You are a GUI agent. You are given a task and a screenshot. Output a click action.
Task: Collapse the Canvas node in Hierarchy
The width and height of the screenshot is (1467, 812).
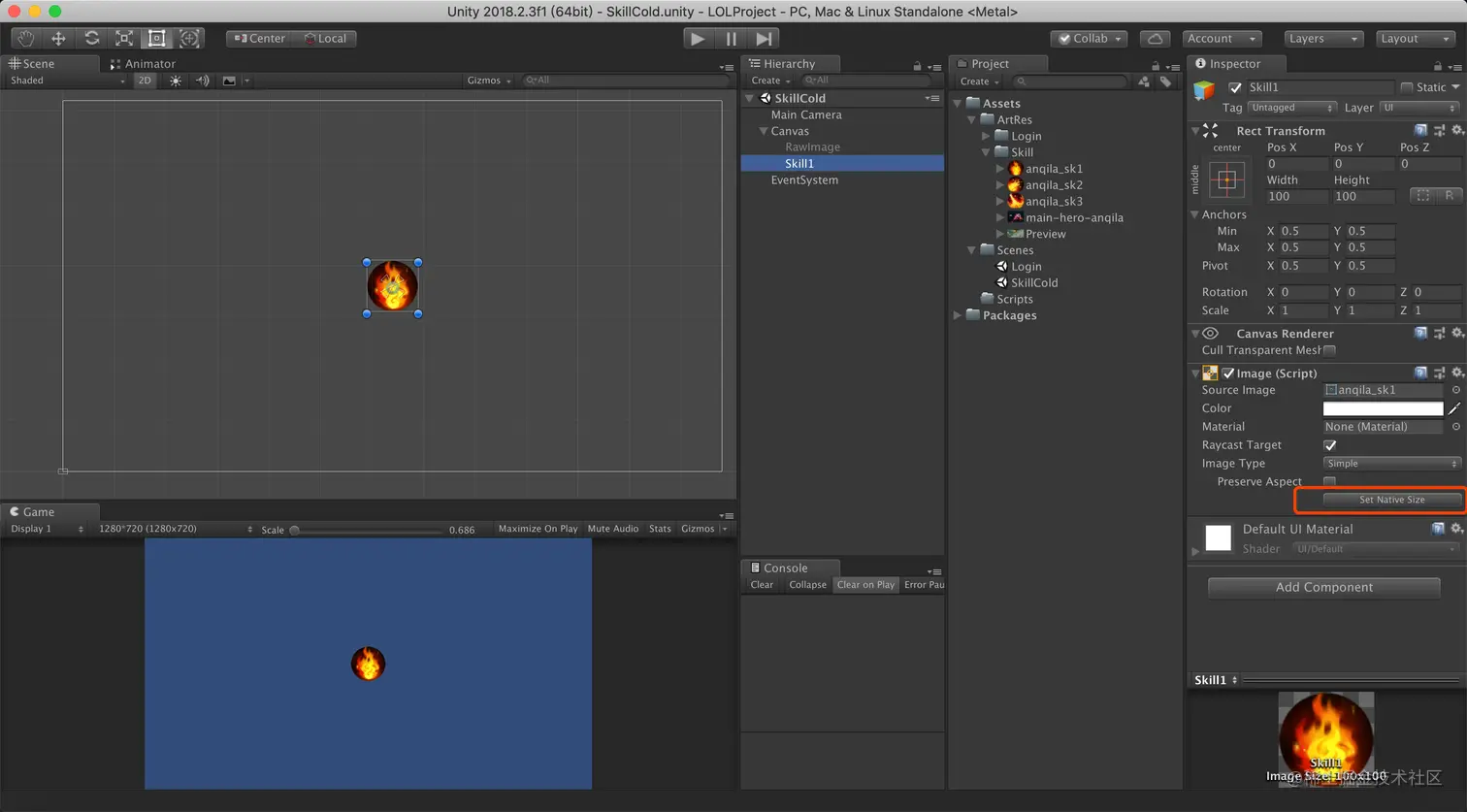764,131
